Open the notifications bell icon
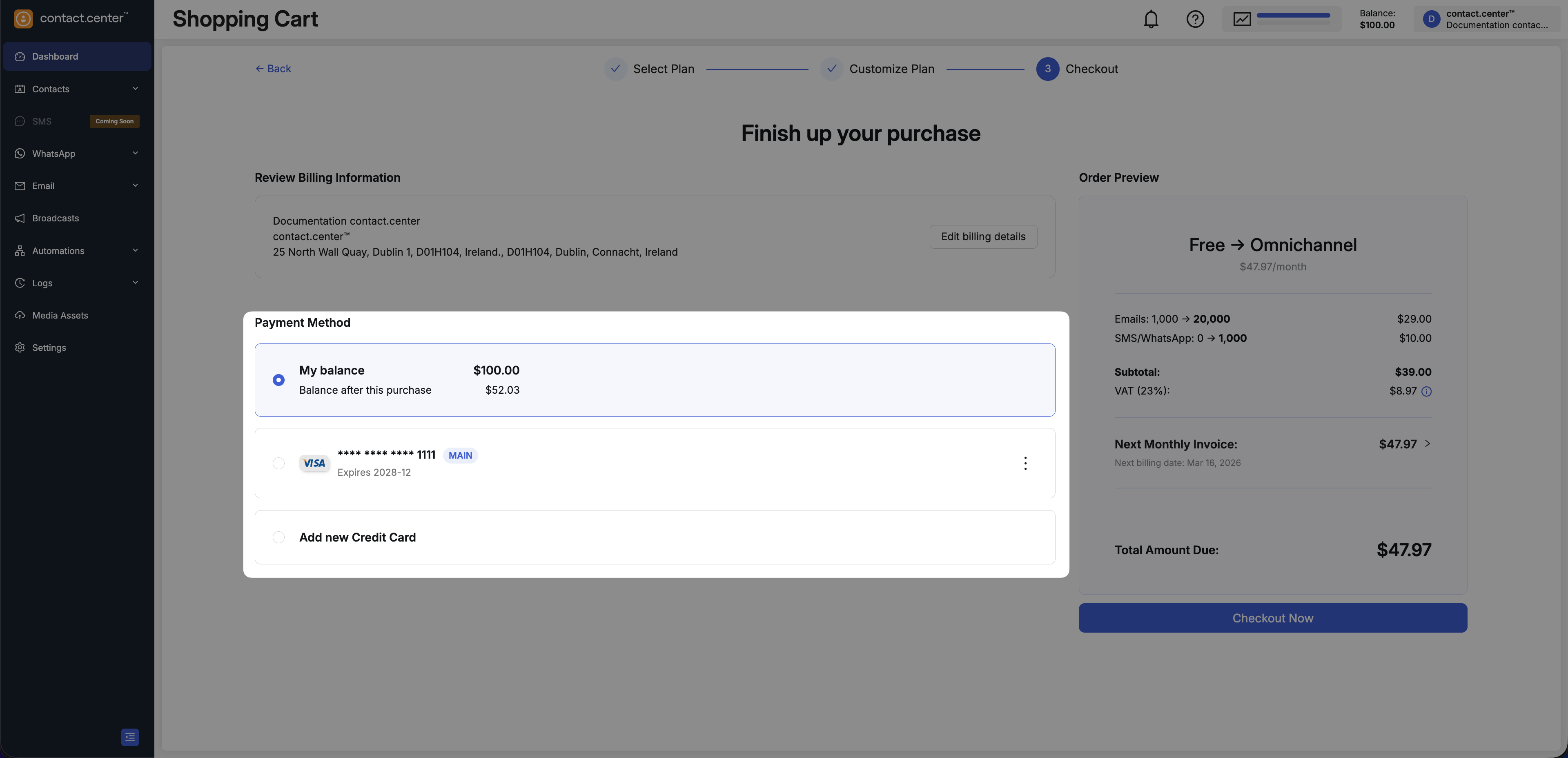 [1150, 20]
